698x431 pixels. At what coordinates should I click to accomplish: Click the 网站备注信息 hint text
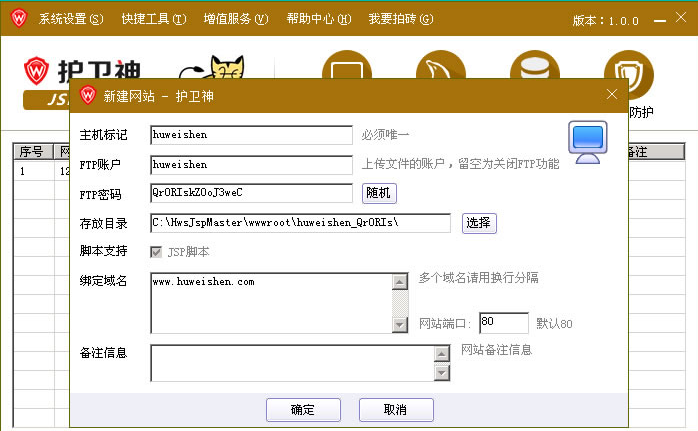click(x=496, y=350)
